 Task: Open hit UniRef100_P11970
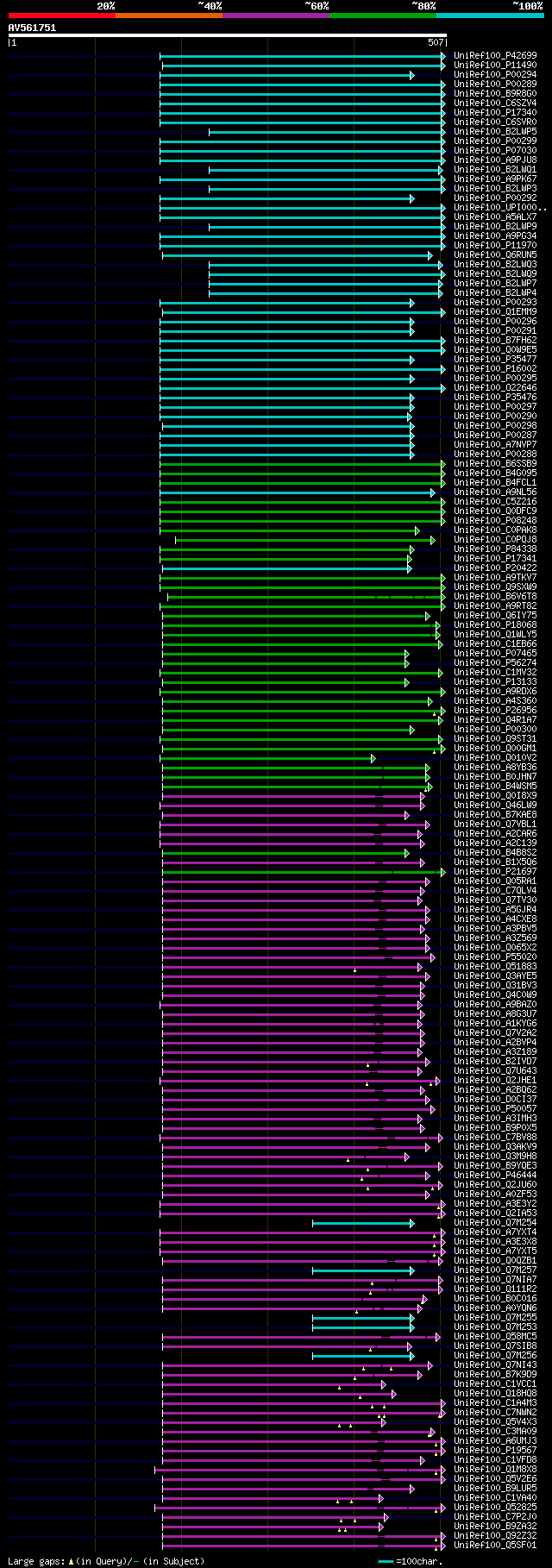click(x=495, y=245)
